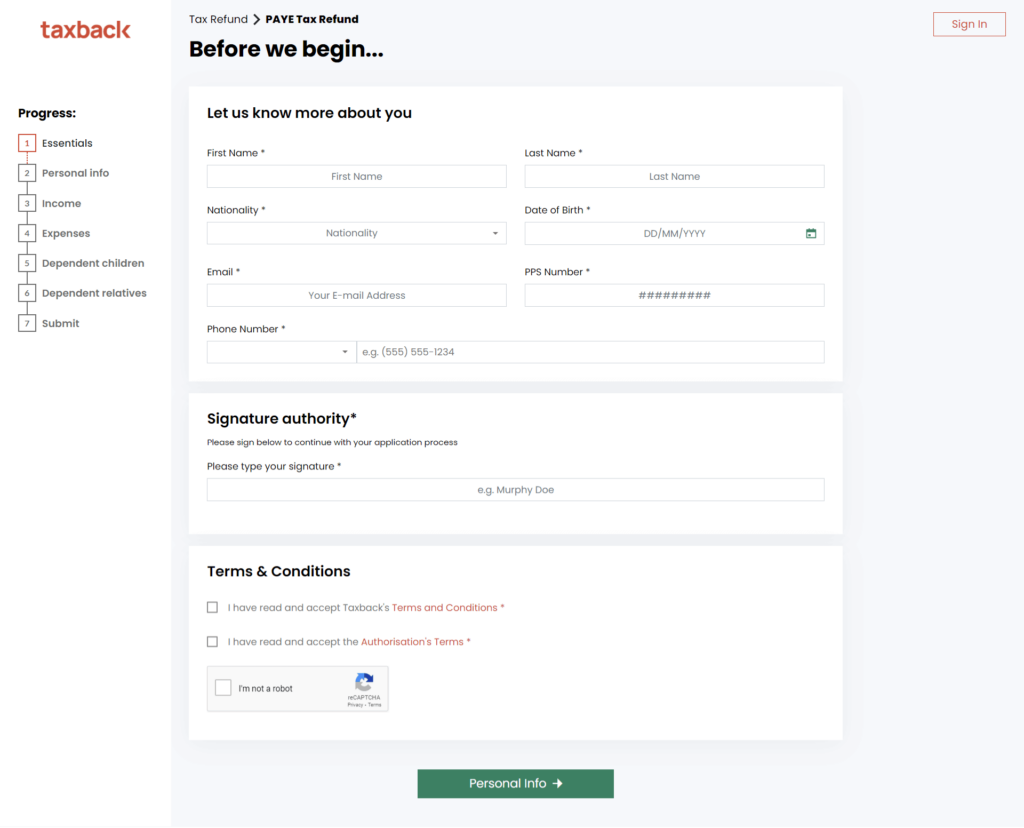Screen dimensions: 1024x828
Task: Click the breadcrumb chevron after Tax Refund
Action: point(256,20)
